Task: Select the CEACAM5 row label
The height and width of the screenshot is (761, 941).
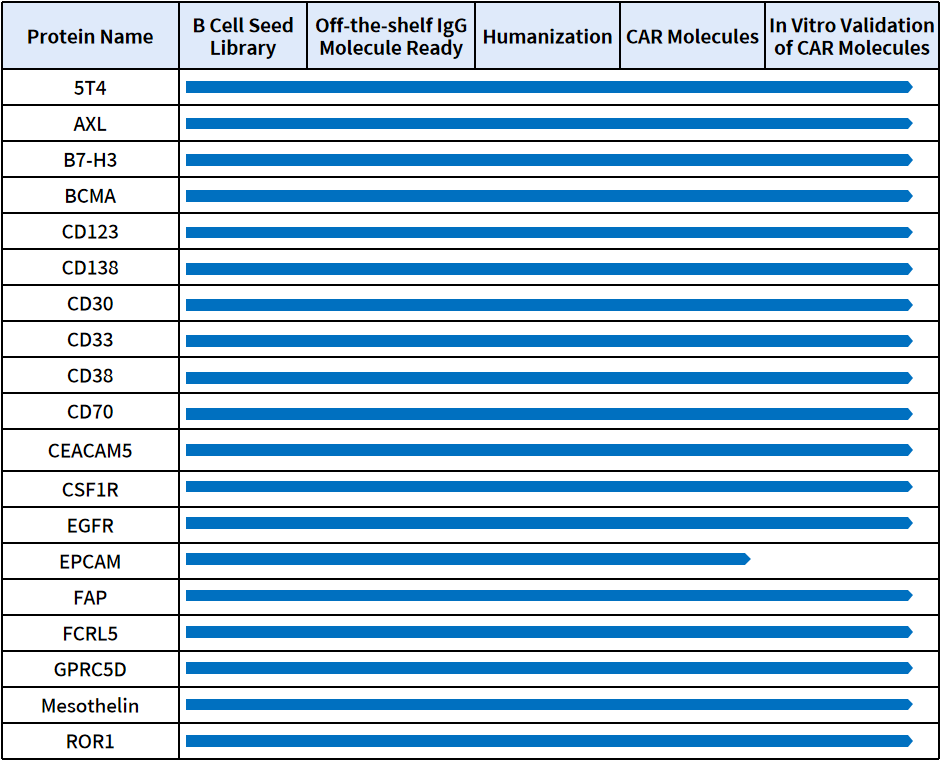Action: click(90, 451)
